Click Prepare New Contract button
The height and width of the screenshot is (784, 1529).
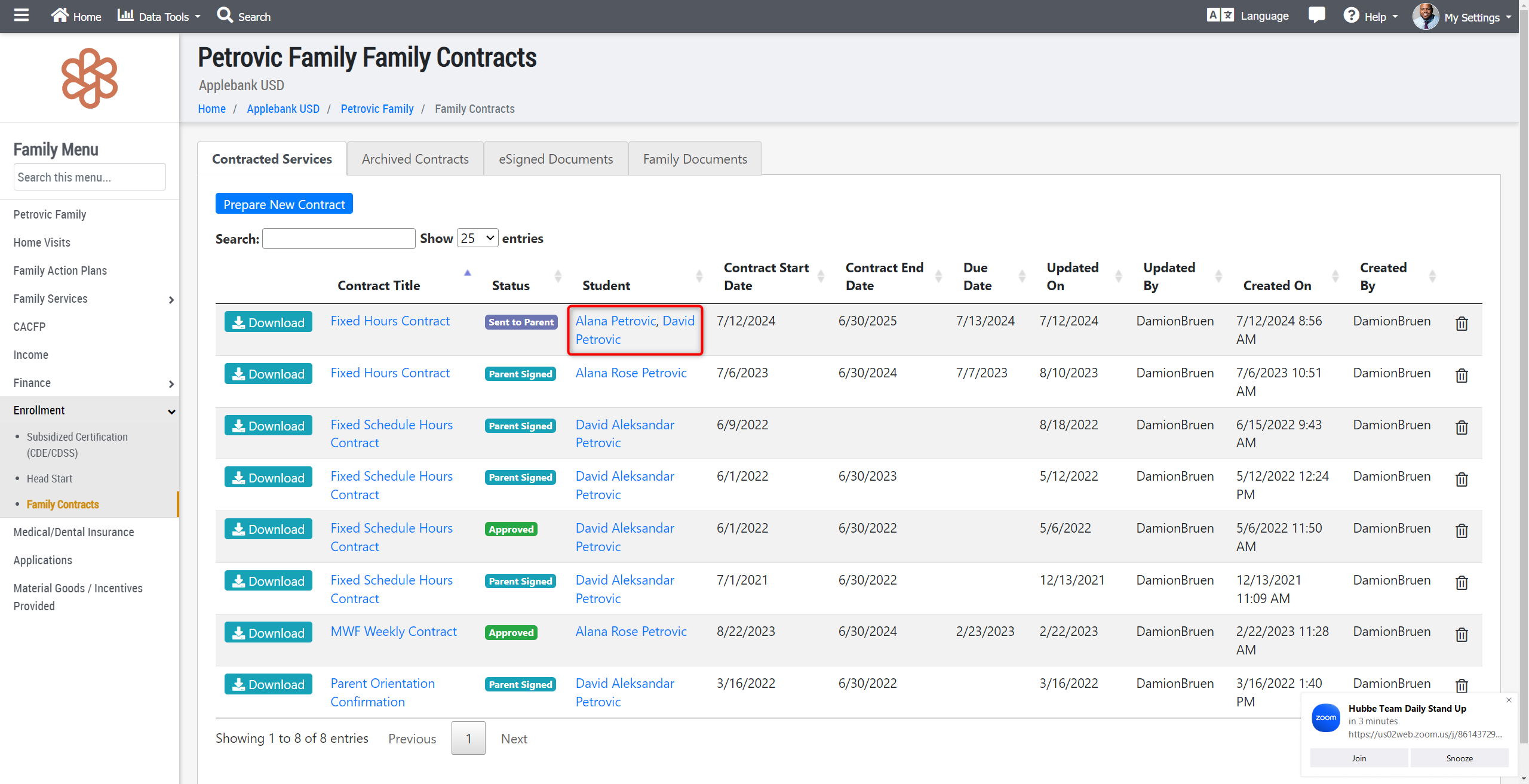(x=284, y=204)
